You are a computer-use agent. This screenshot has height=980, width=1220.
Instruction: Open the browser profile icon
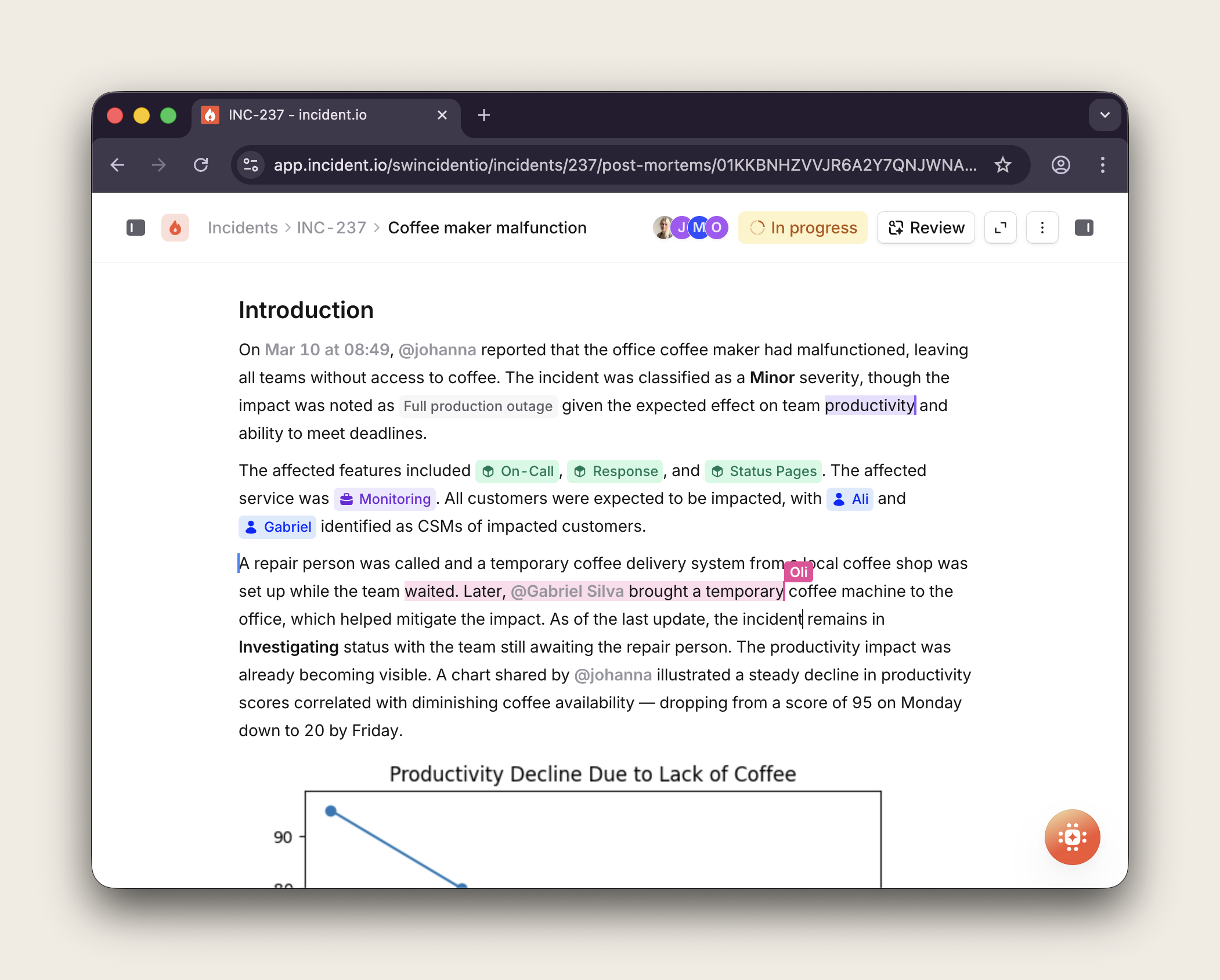pos(1060,165)
